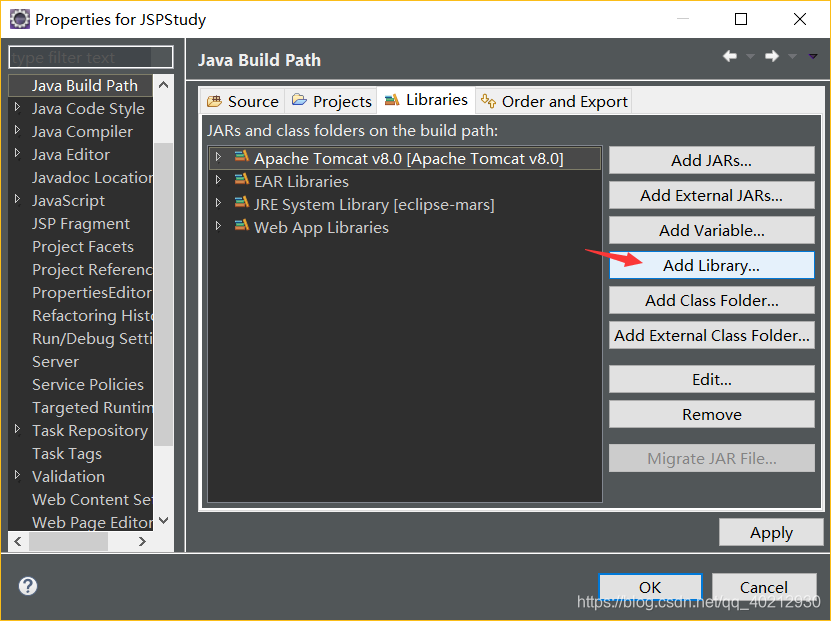Open the Order and Export tab
831x621 pixels.
[554, 101]
